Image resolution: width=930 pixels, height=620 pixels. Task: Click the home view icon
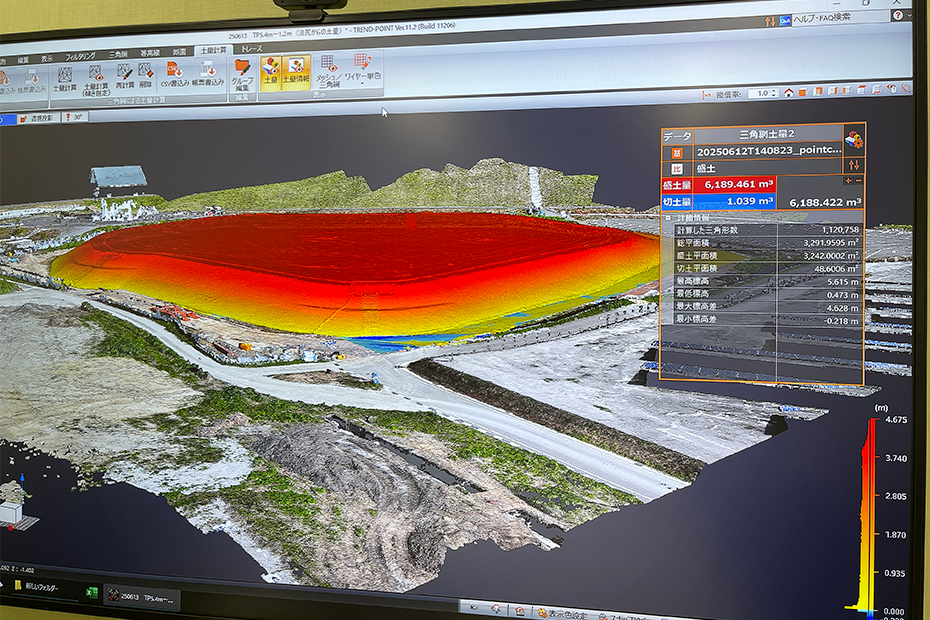(789, 92)
